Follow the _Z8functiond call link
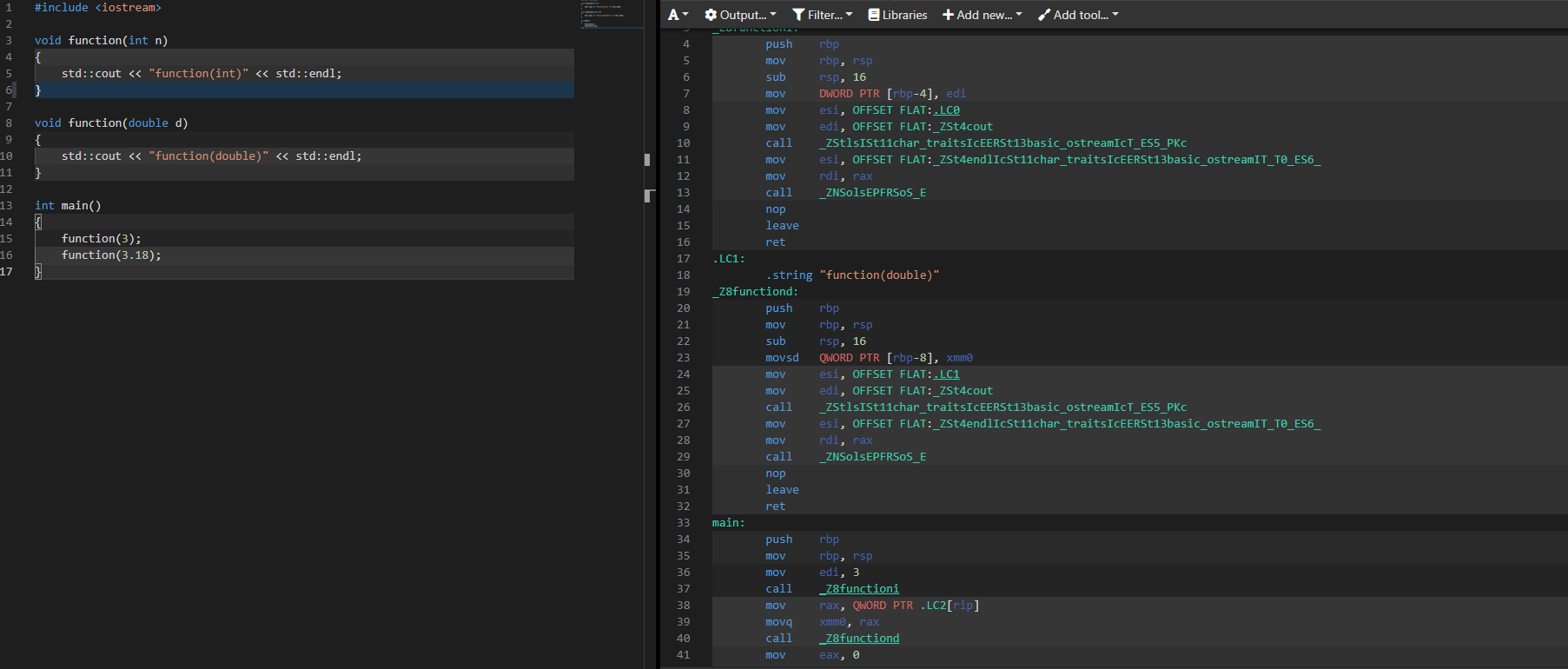Screen dimensions: 1568x669 coord(859,639)
